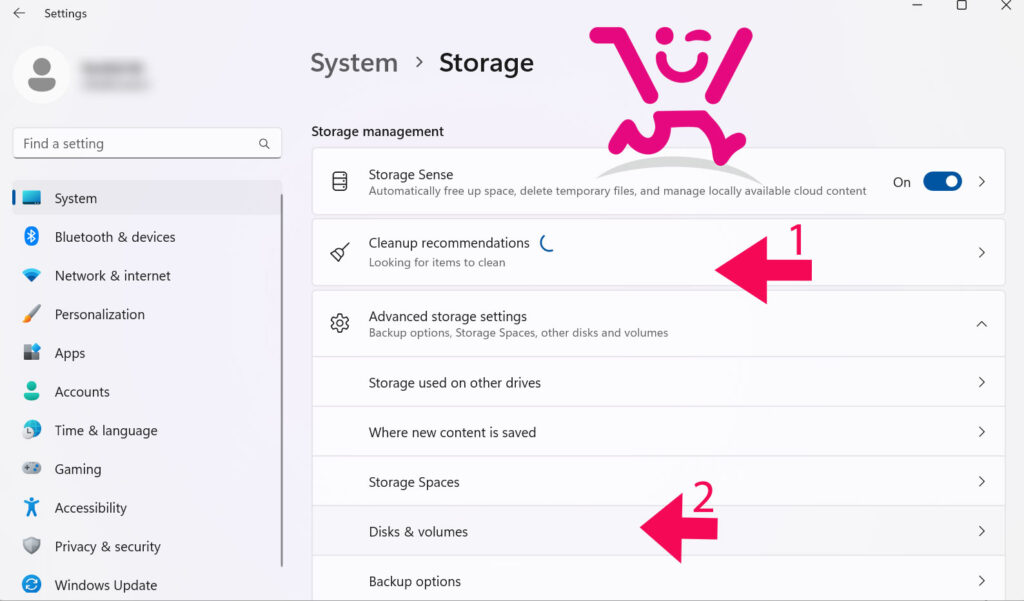The image size is (1024, 601).
Task: Click the System breadcrumb link
Action: 353,63
